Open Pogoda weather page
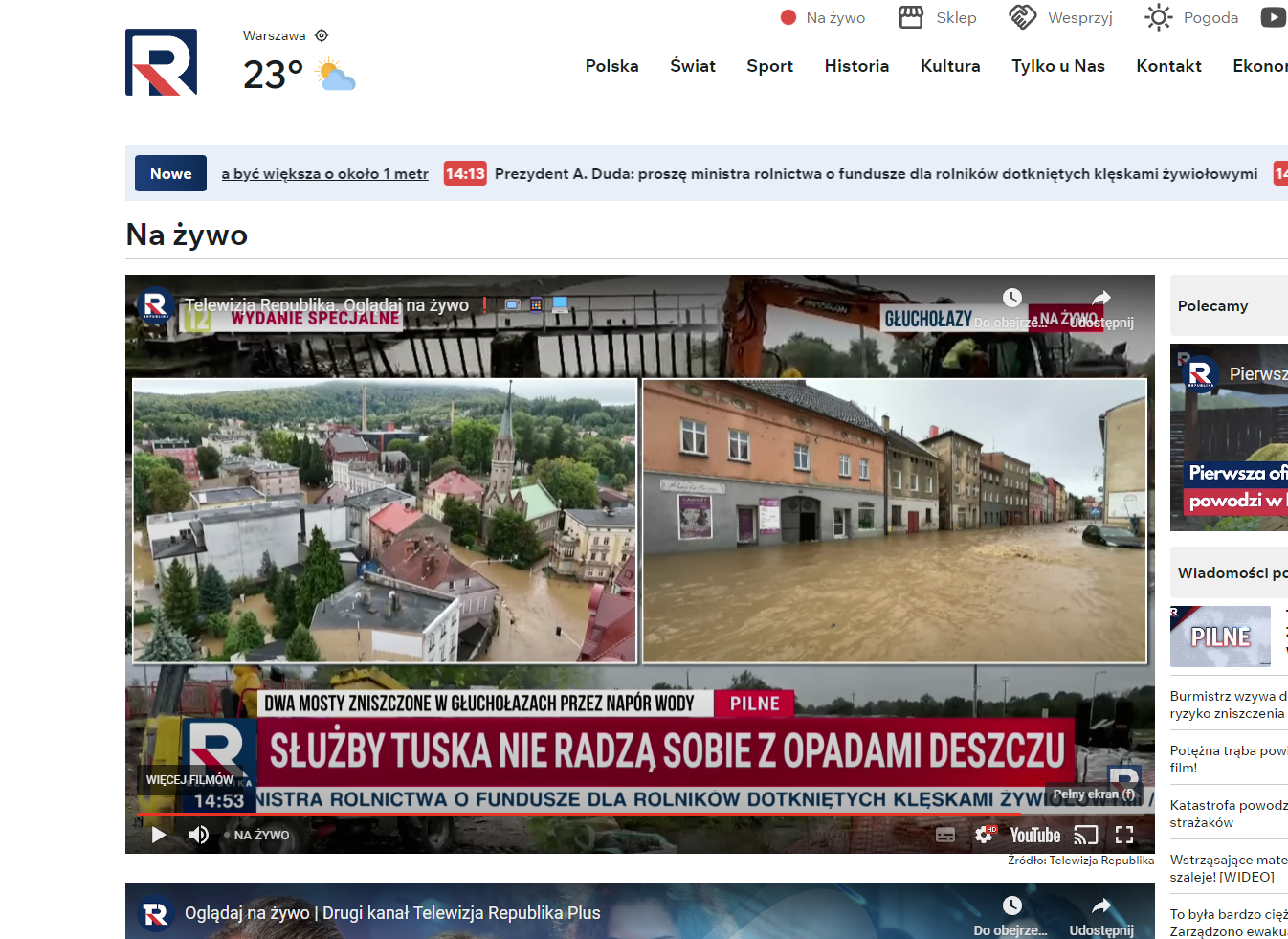 coord(1191,17)
